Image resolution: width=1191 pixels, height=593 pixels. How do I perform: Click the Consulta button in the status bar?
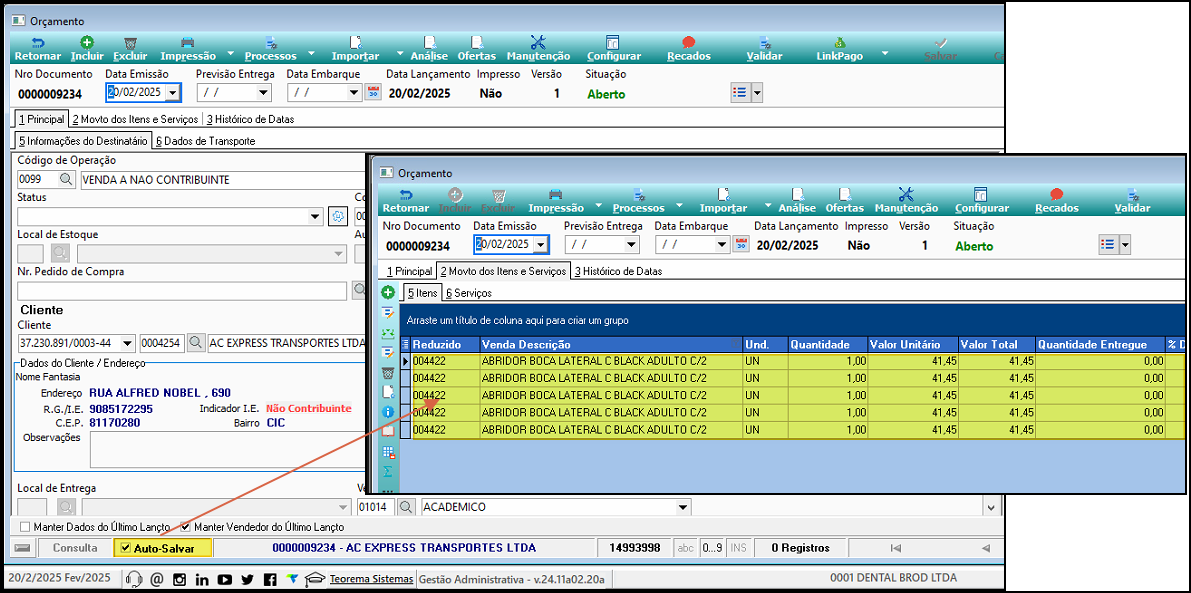click(75, 548)
